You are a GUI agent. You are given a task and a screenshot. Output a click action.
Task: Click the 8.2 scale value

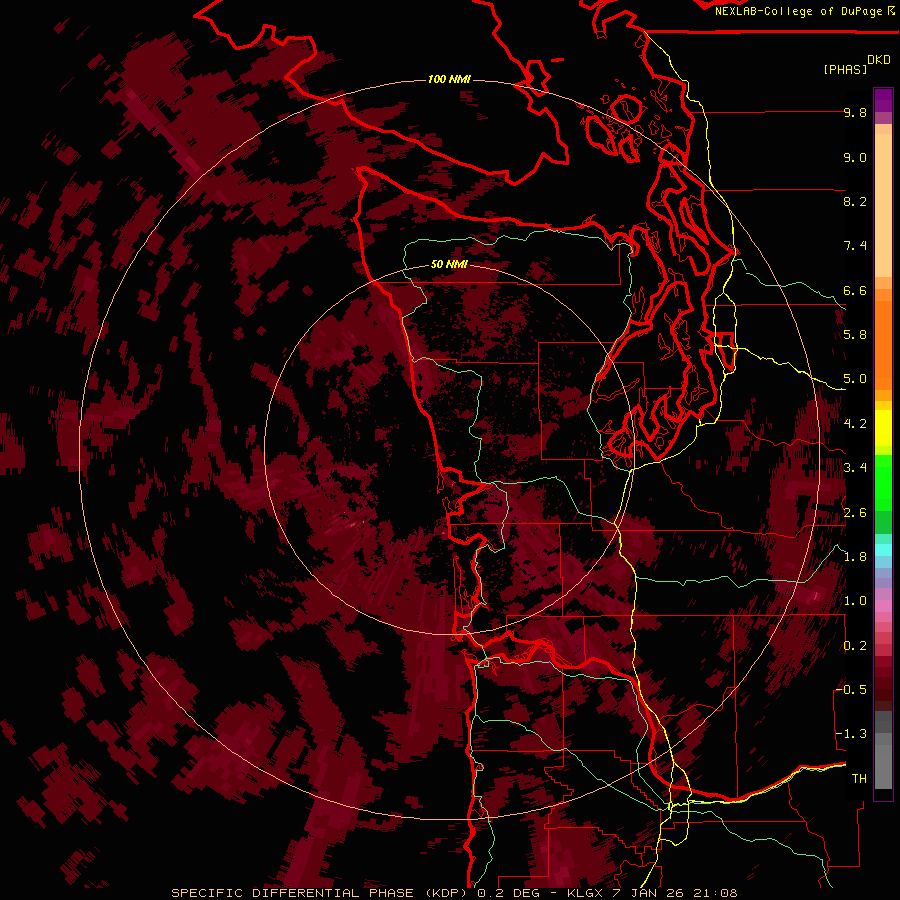855,201
